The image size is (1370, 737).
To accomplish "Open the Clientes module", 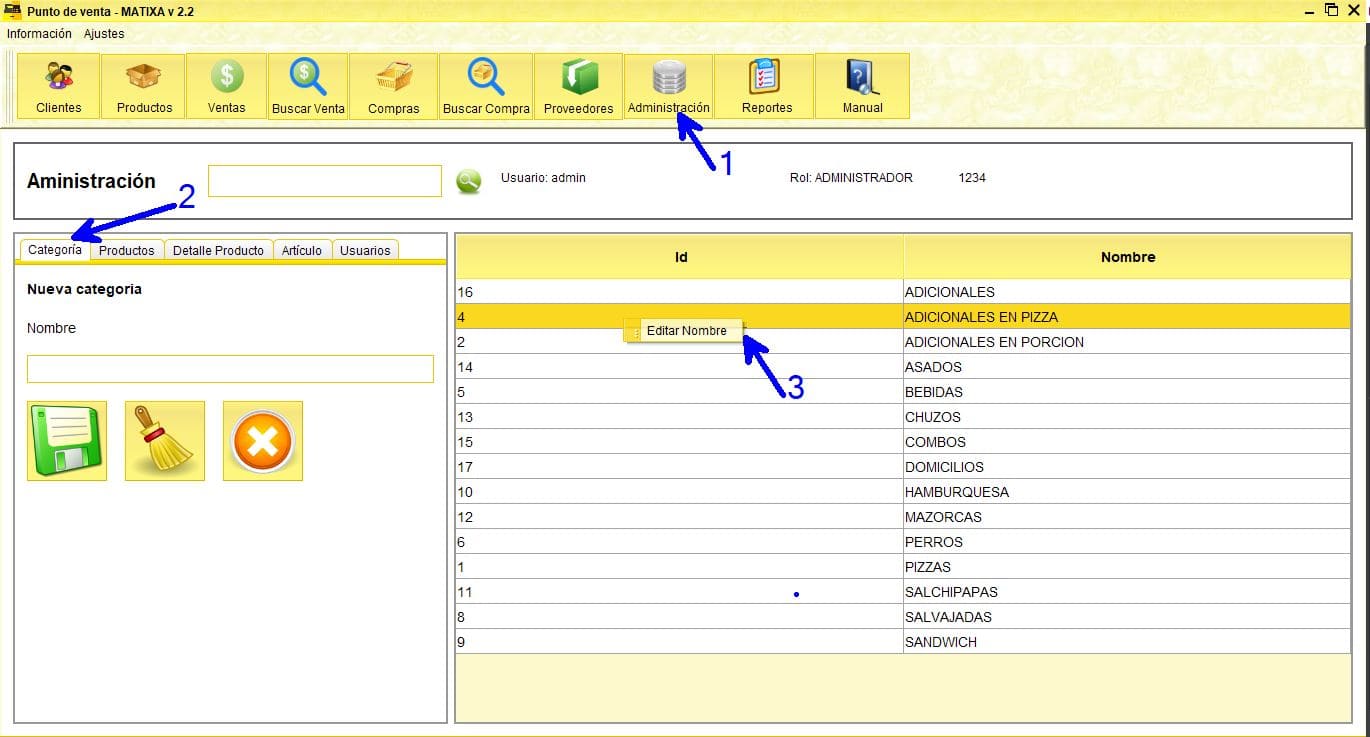I will pyautogui.click(x=57, y=85).
